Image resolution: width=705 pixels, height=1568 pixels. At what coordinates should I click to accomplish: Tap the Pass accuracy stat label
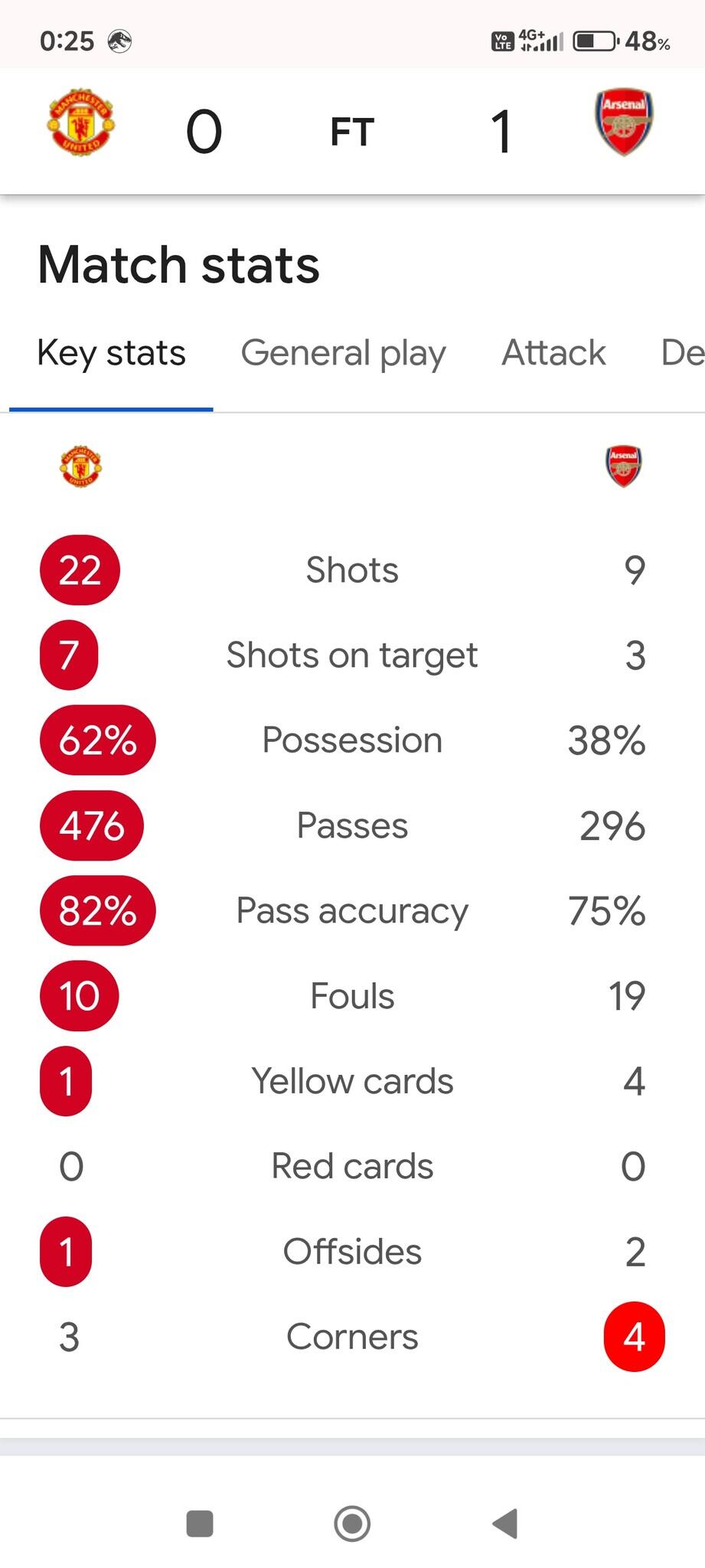[x=352, y=911]
